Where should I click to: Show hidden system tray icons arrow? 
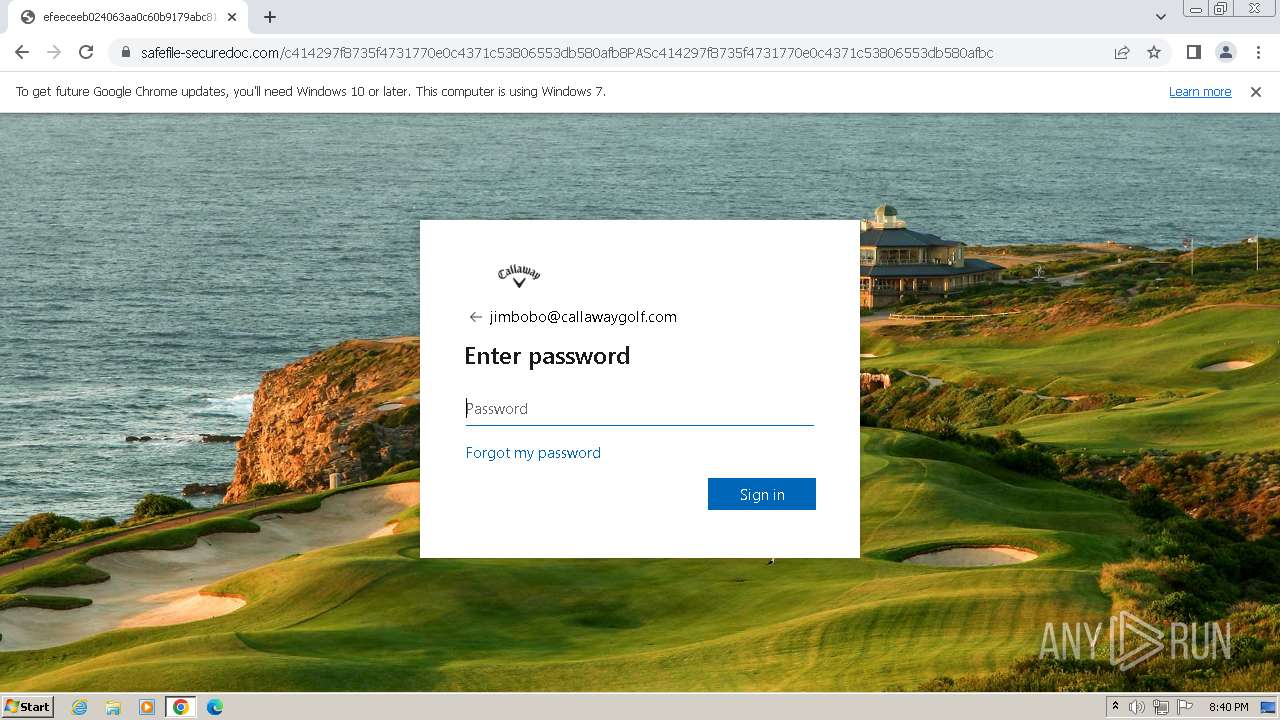[1116, 707]
